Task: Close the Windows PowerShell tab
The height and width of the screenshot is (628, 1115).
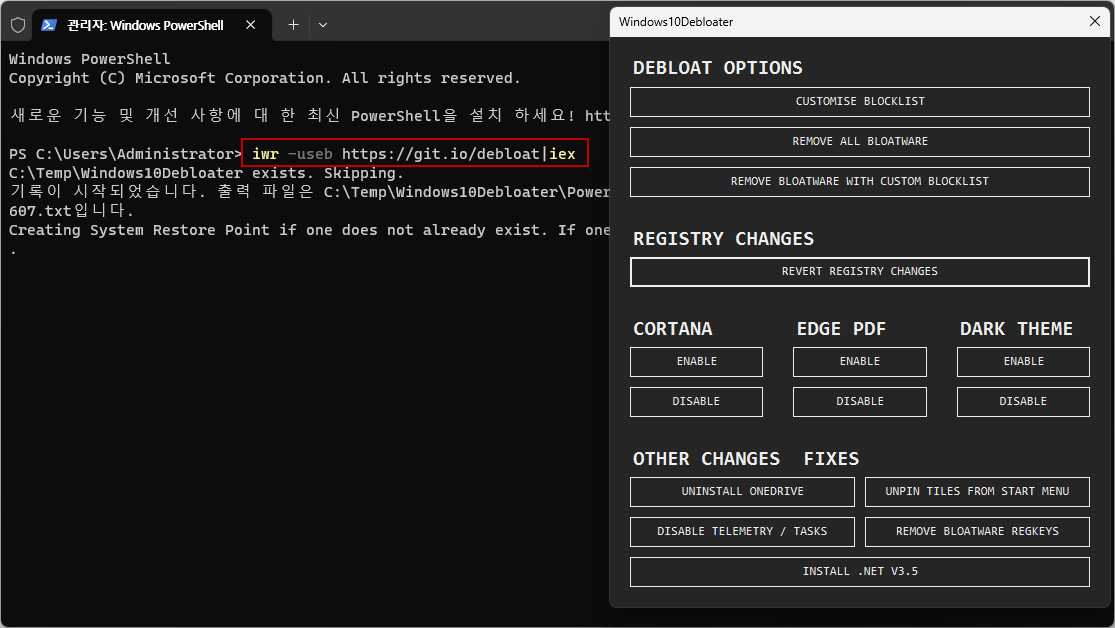Action: click(x=250, y=25)
